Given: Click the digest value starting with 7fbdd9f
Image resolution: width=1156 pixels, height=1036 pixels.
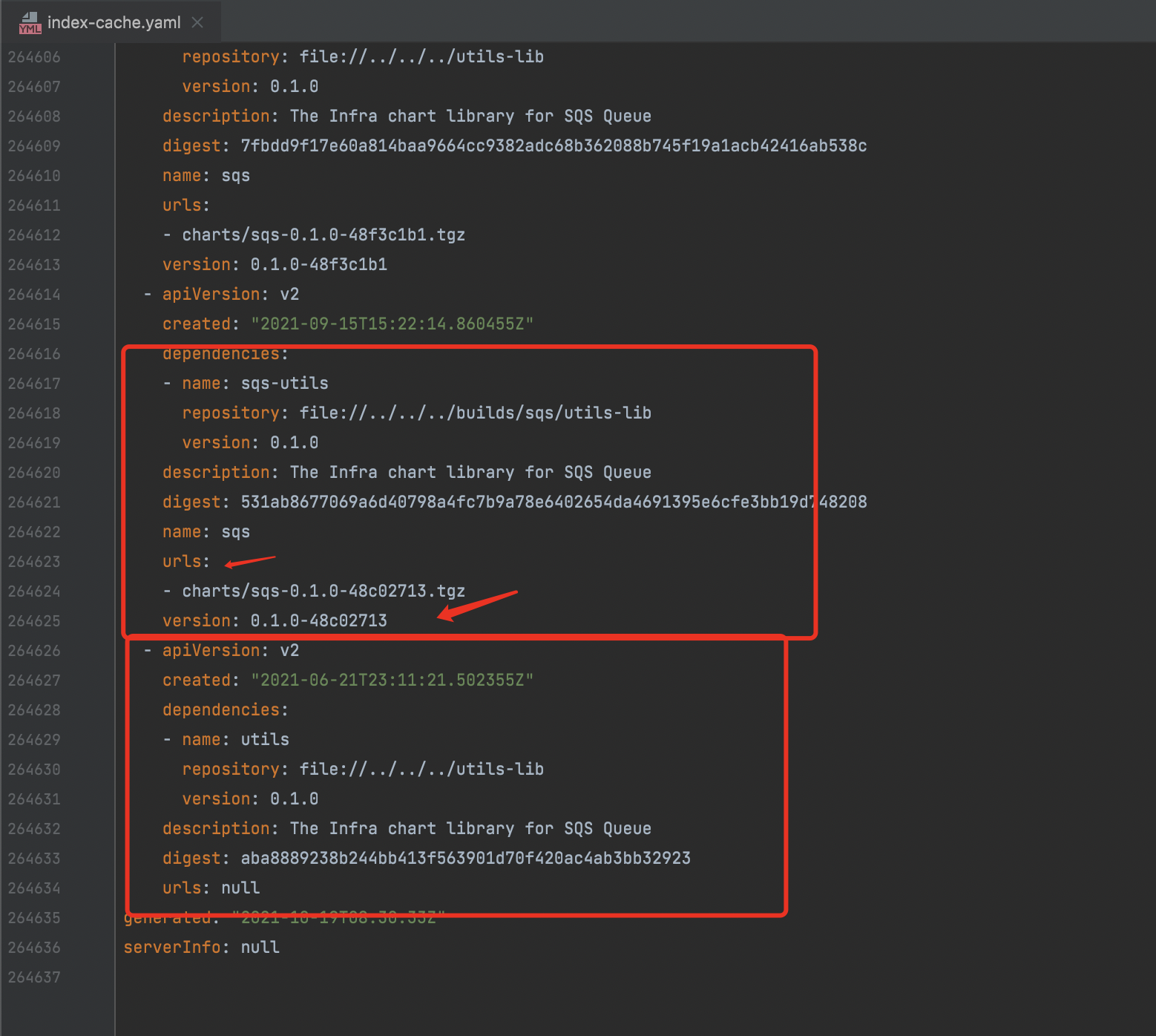Looking at the screenshot, I should point(553,145).
